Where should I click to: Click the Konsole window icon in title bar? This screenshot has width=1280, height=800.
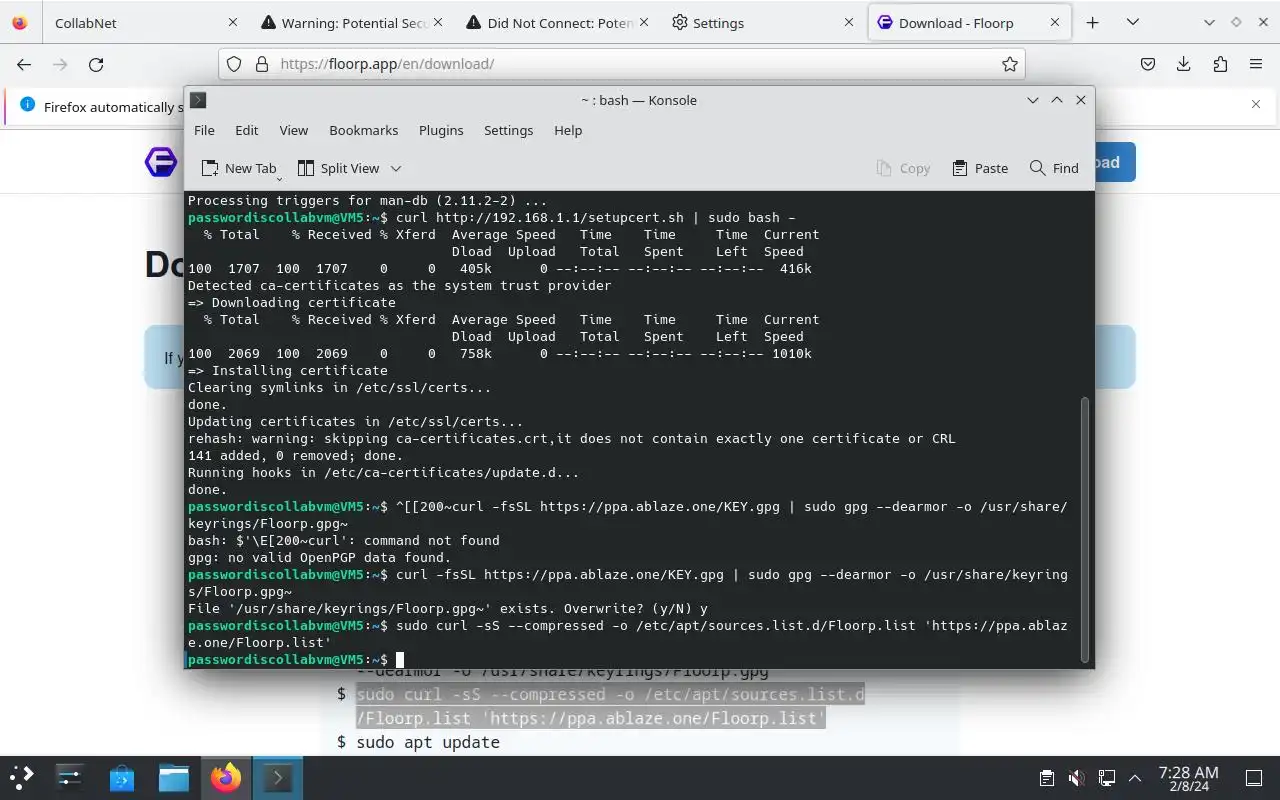coord(198,100)
